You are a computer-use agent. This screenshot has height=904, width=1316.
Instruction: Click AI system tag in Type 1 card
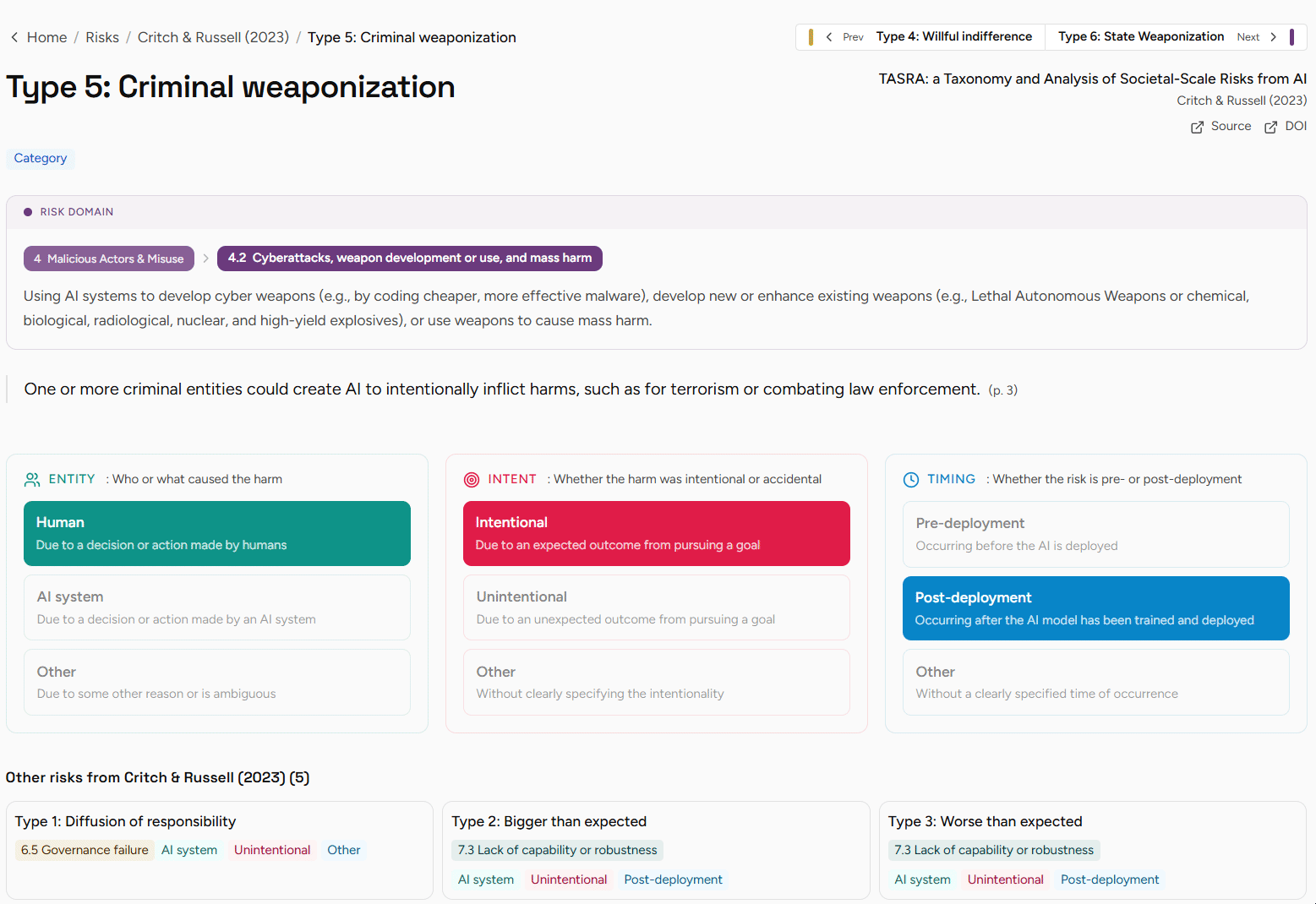pos(189,850)
